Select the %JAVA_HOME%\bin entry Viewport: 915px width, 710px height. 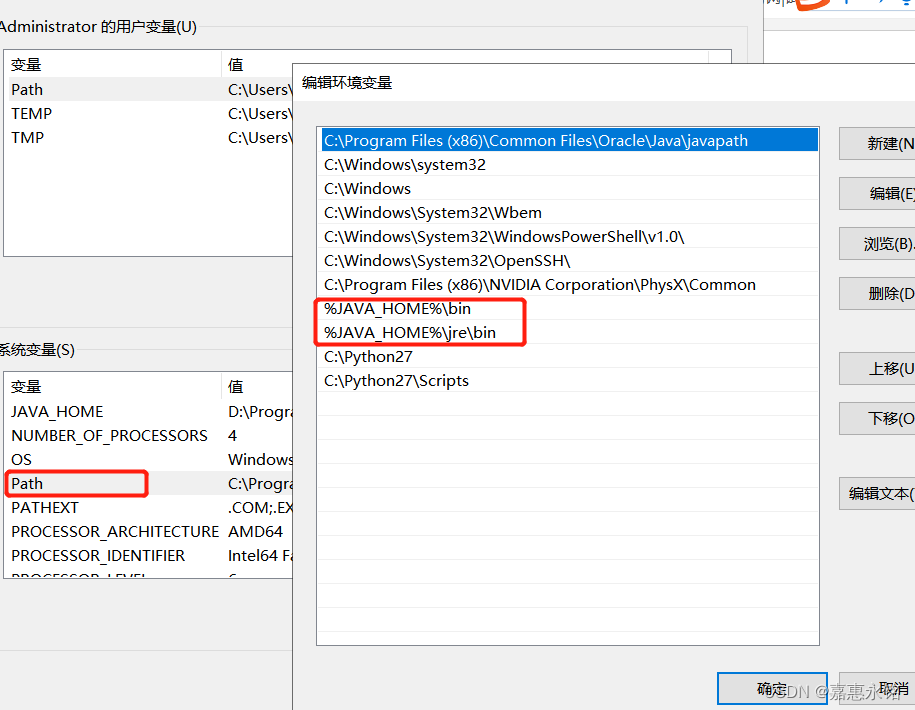tap(569, 309)
